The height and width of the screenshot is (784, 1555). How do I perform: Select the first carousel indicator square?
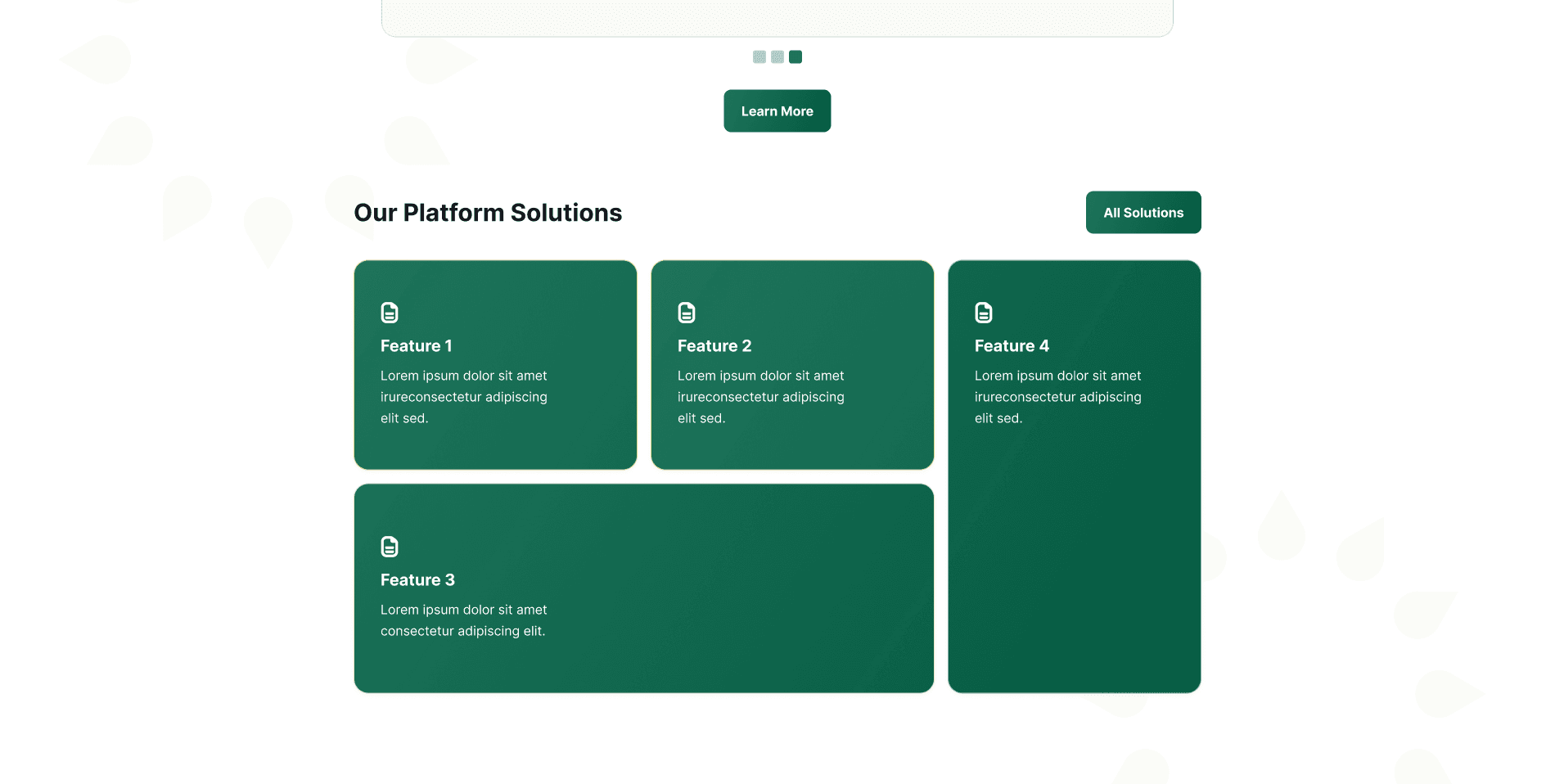tap(759, 56)
